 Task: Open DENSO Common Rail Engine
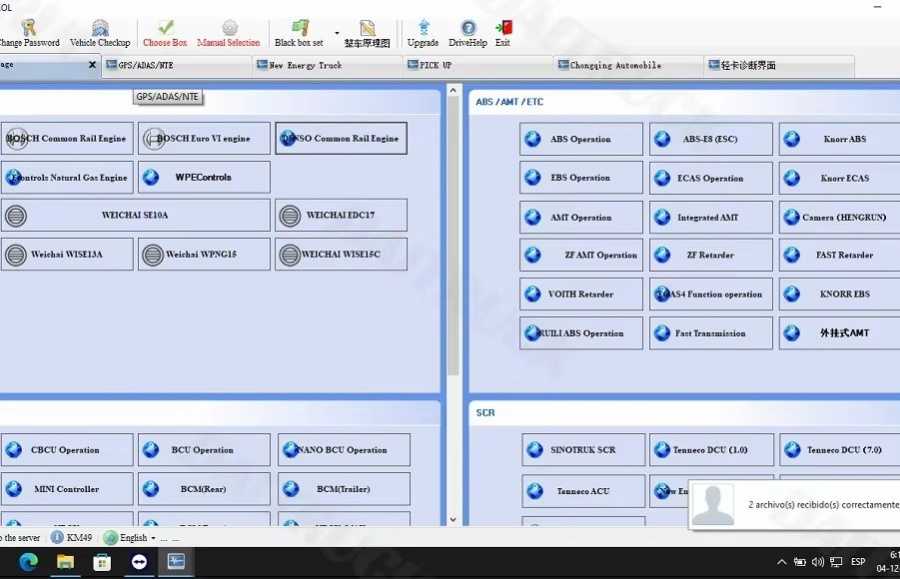click(341, 138)
